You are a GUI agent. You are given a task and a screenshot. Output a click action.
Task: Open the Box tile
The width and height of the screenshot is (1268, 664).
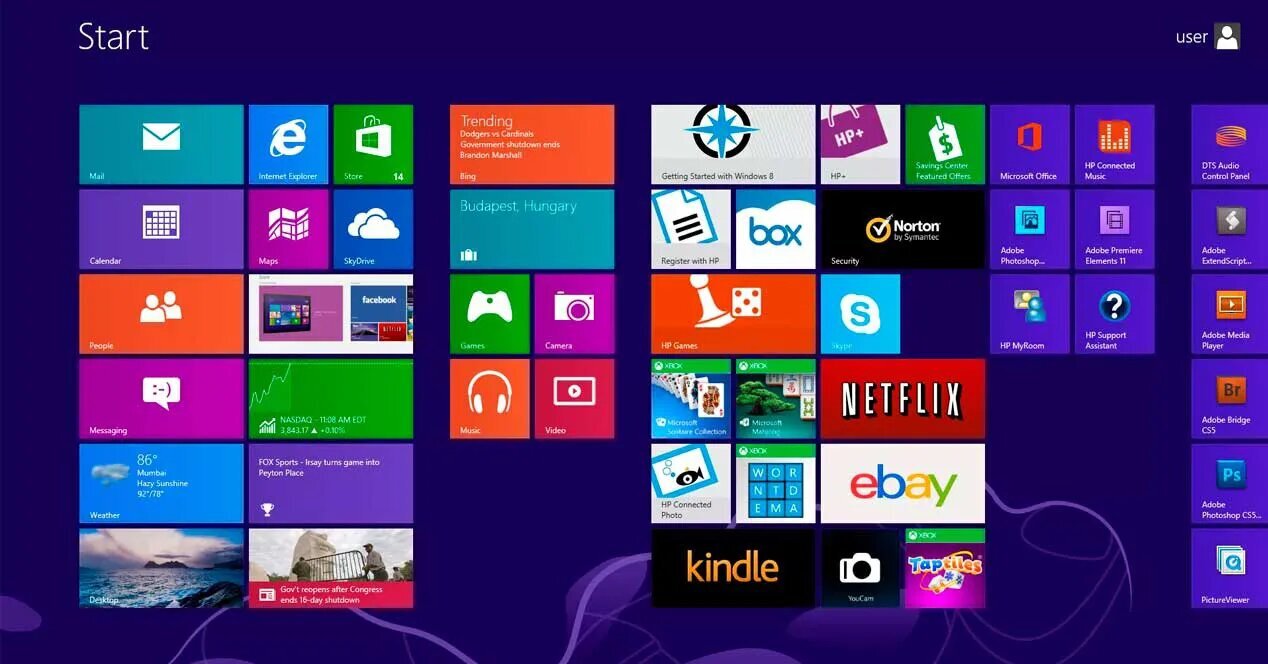(776, 229)
